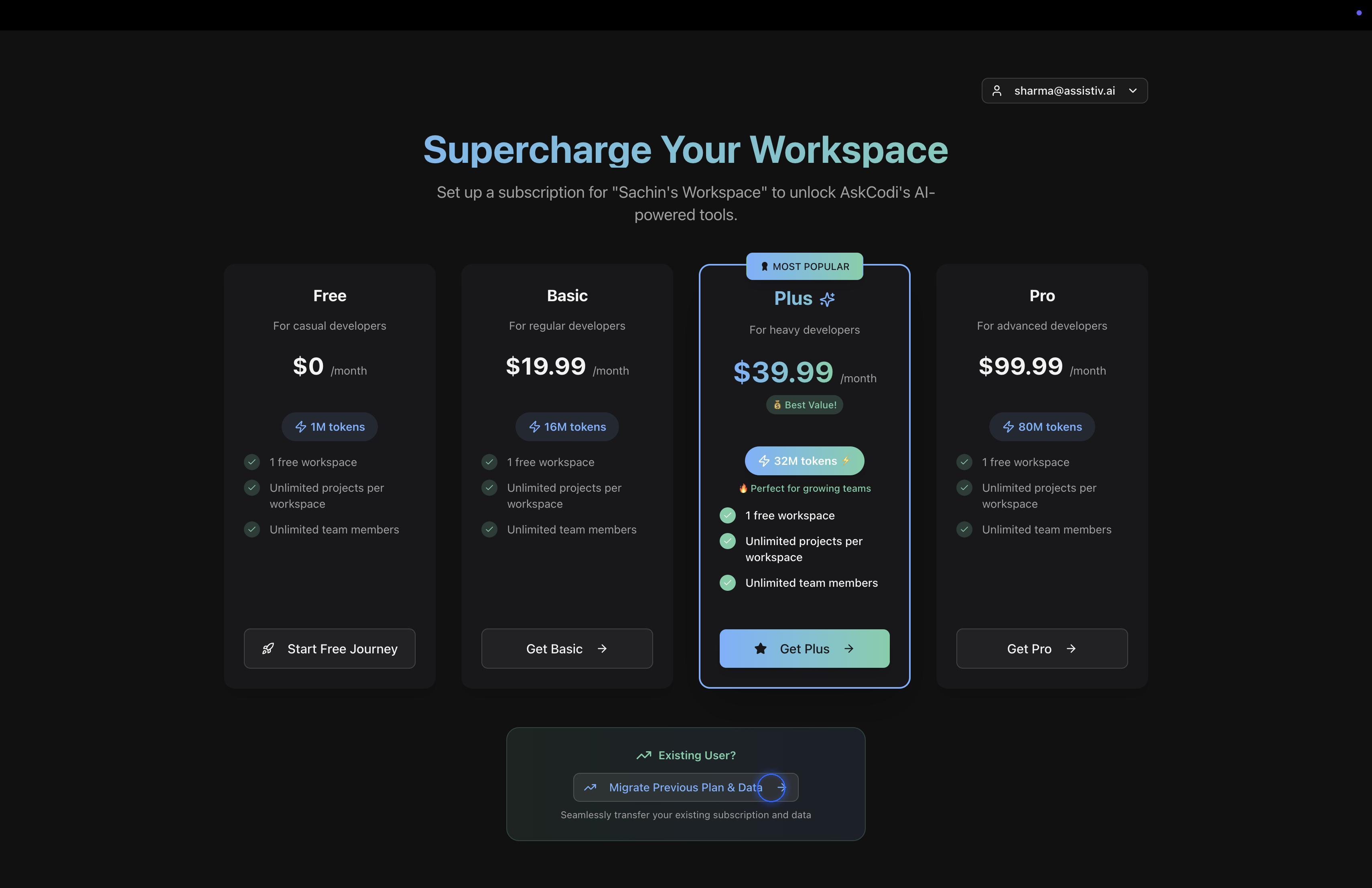
Task: Click the 32M tokens highlighted badge
Action: (804, 461)
